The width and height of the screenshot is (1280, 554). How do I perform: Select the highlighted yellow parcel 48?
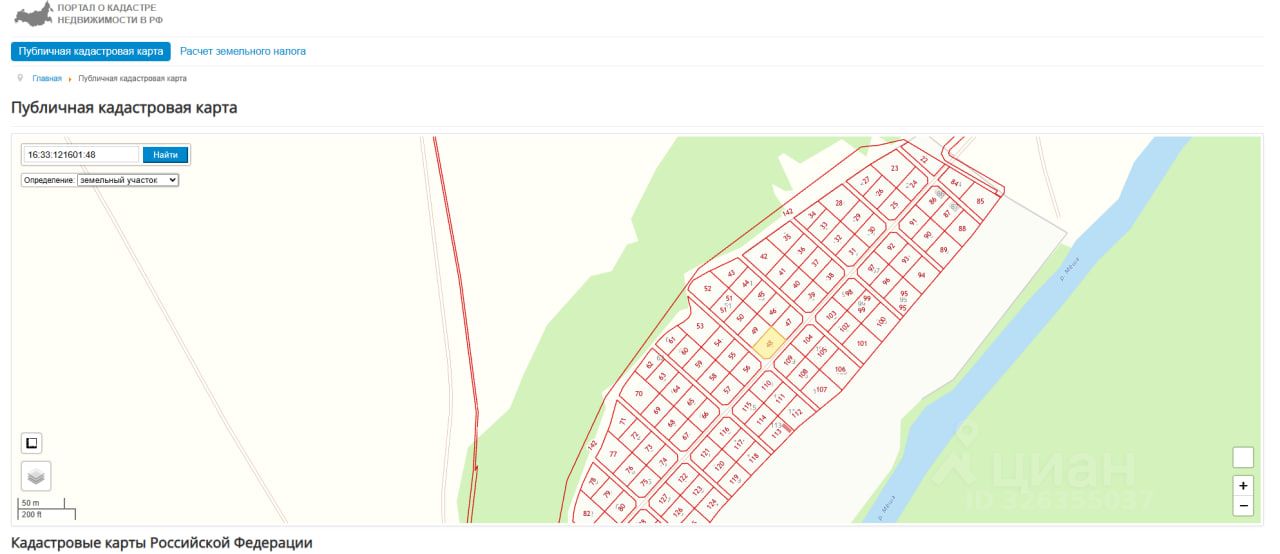coord(767,343)
